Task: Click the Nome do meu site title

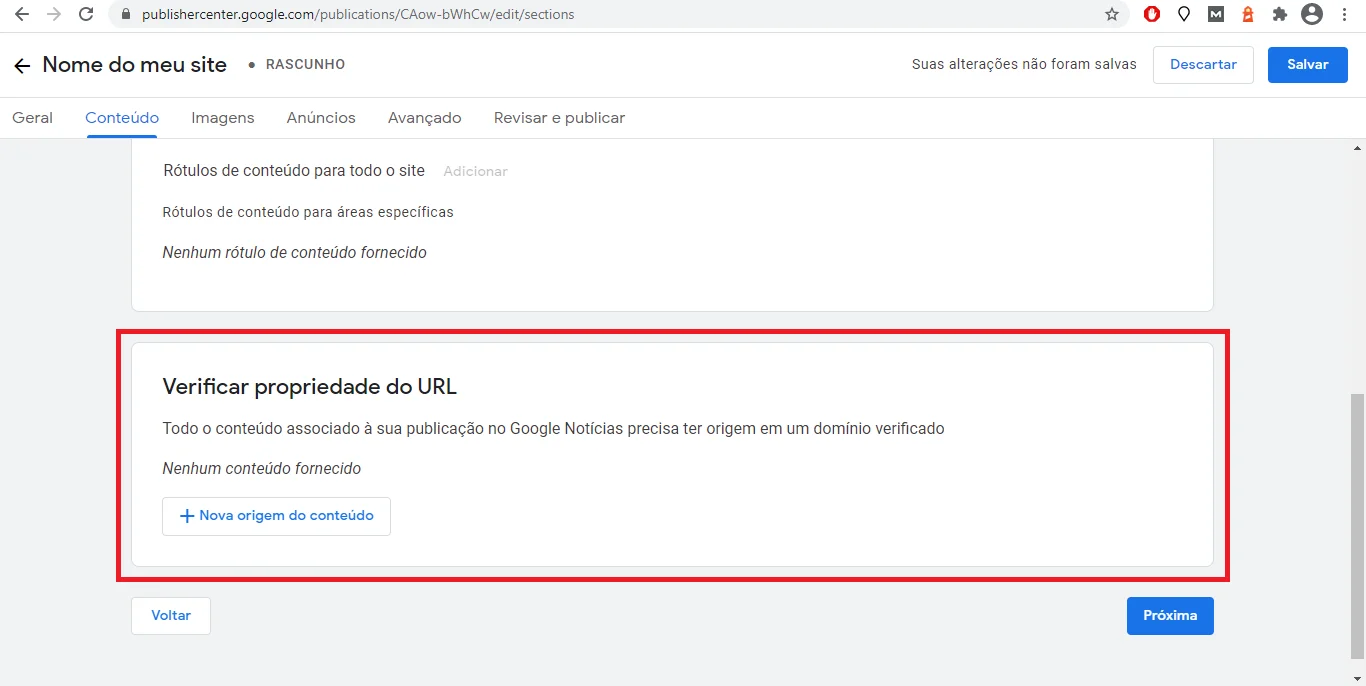Action: [x=135, y=65]
